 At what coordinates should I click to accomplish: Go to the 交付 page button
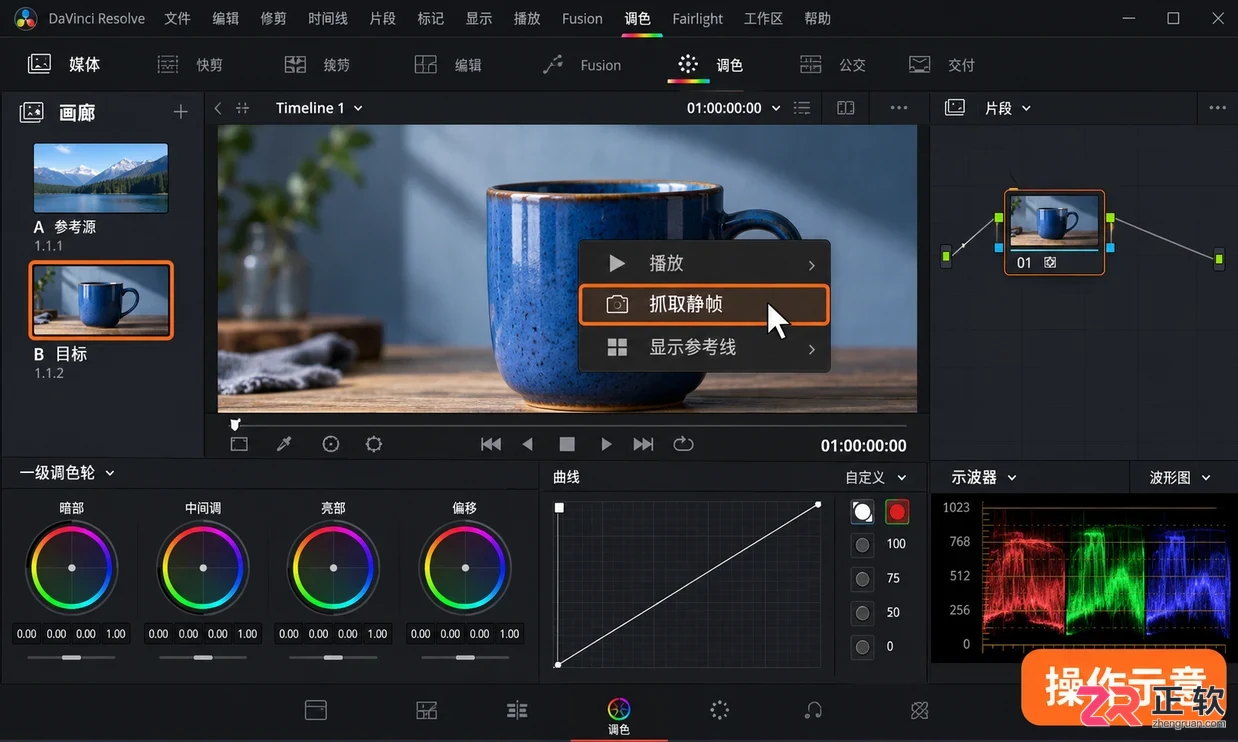coord(941,65)
